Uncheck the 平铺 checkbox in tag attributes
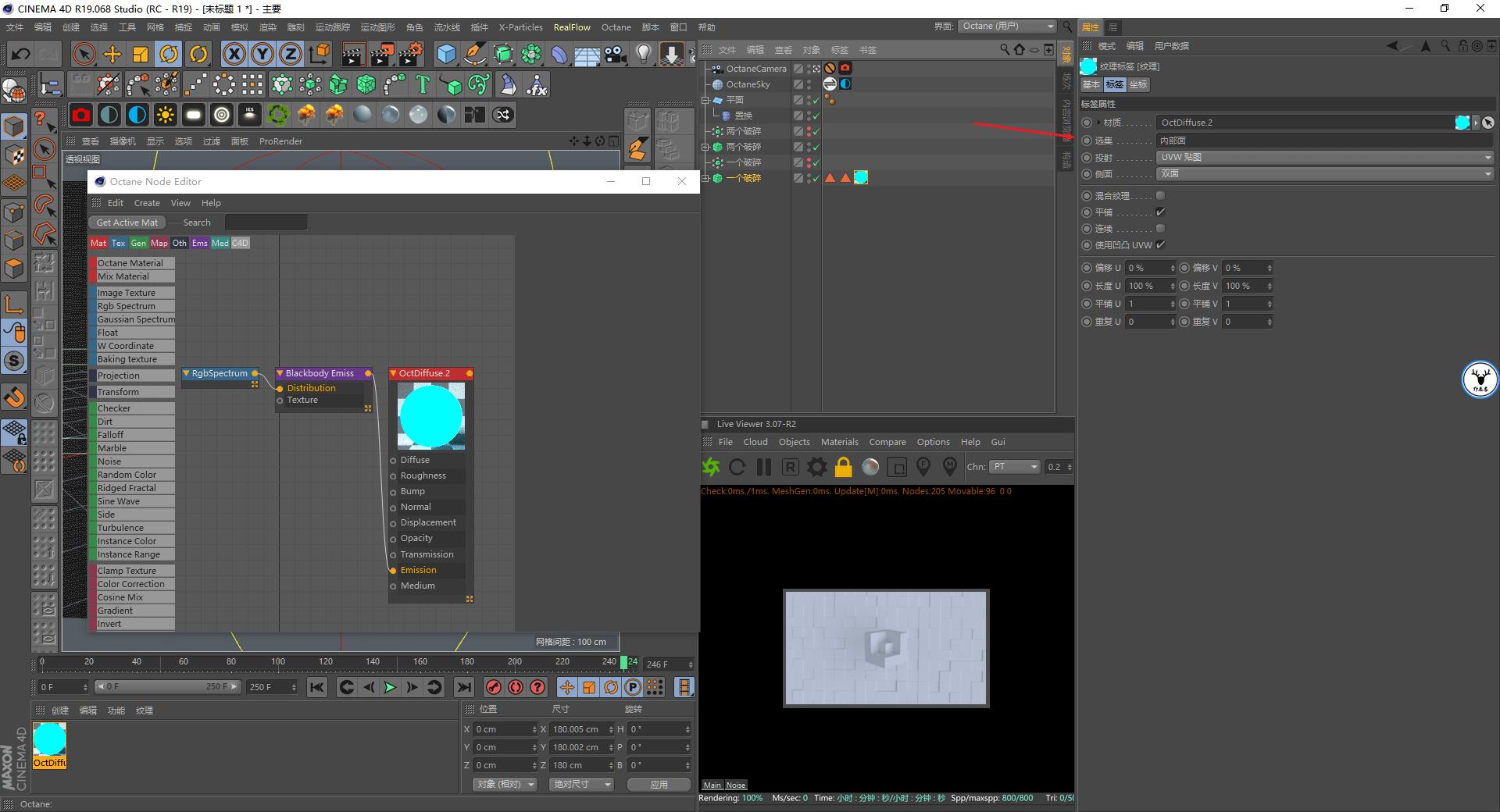1500x812 pixels. [1161, 212]
